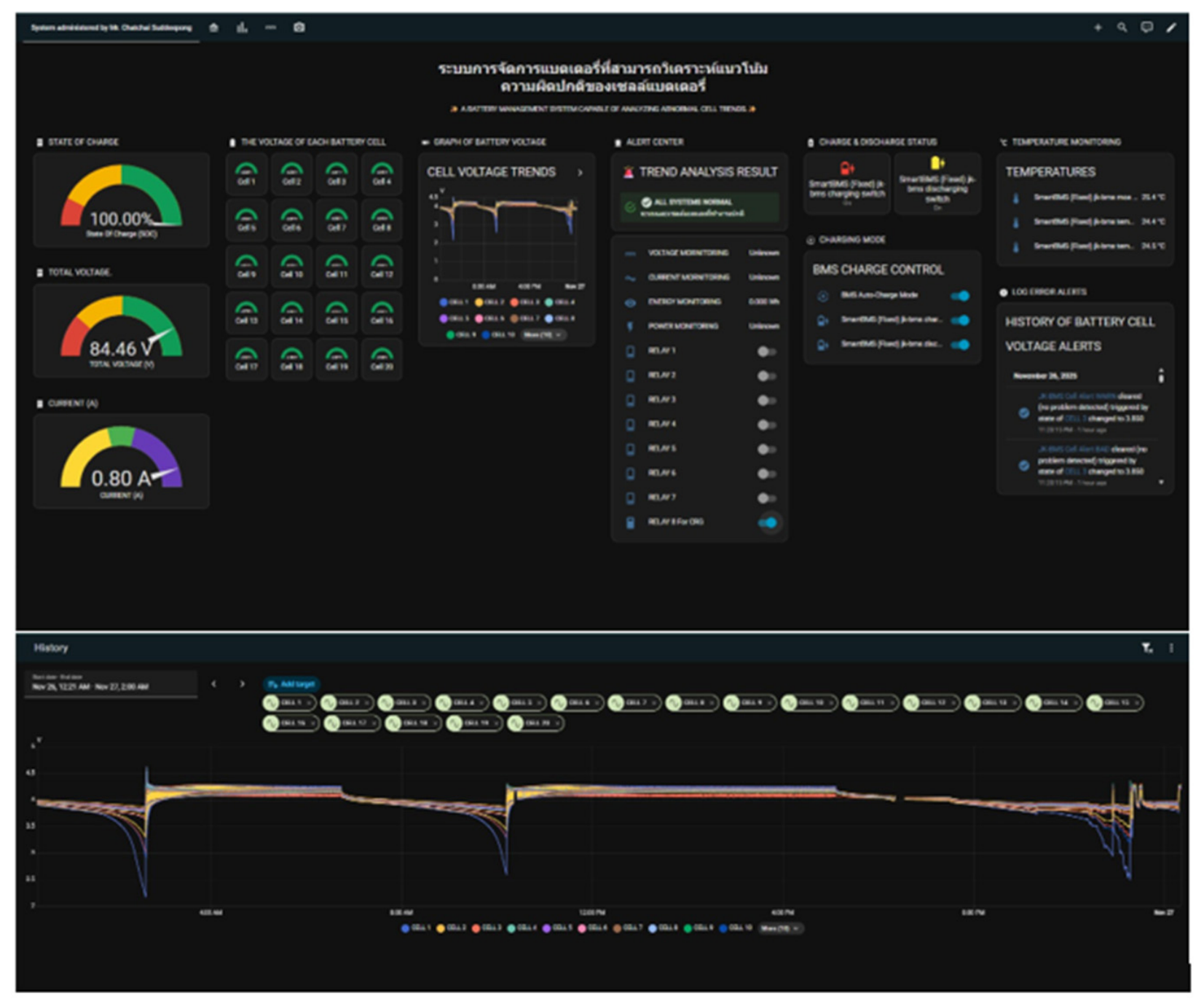This screenshot has height=1007, width=1204.
Task: Select the administrator dashboard tab
Action: [x=111, y=28]
